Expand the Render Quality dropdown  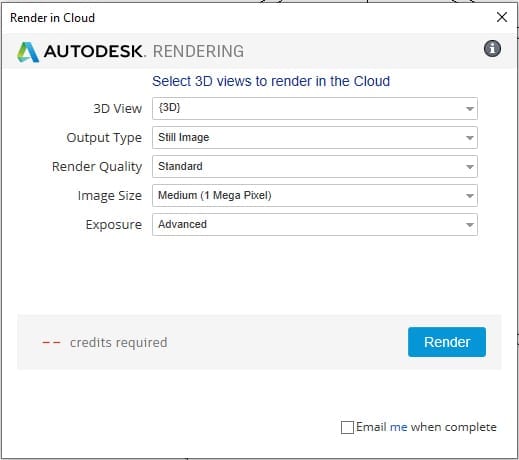[315, 167]
